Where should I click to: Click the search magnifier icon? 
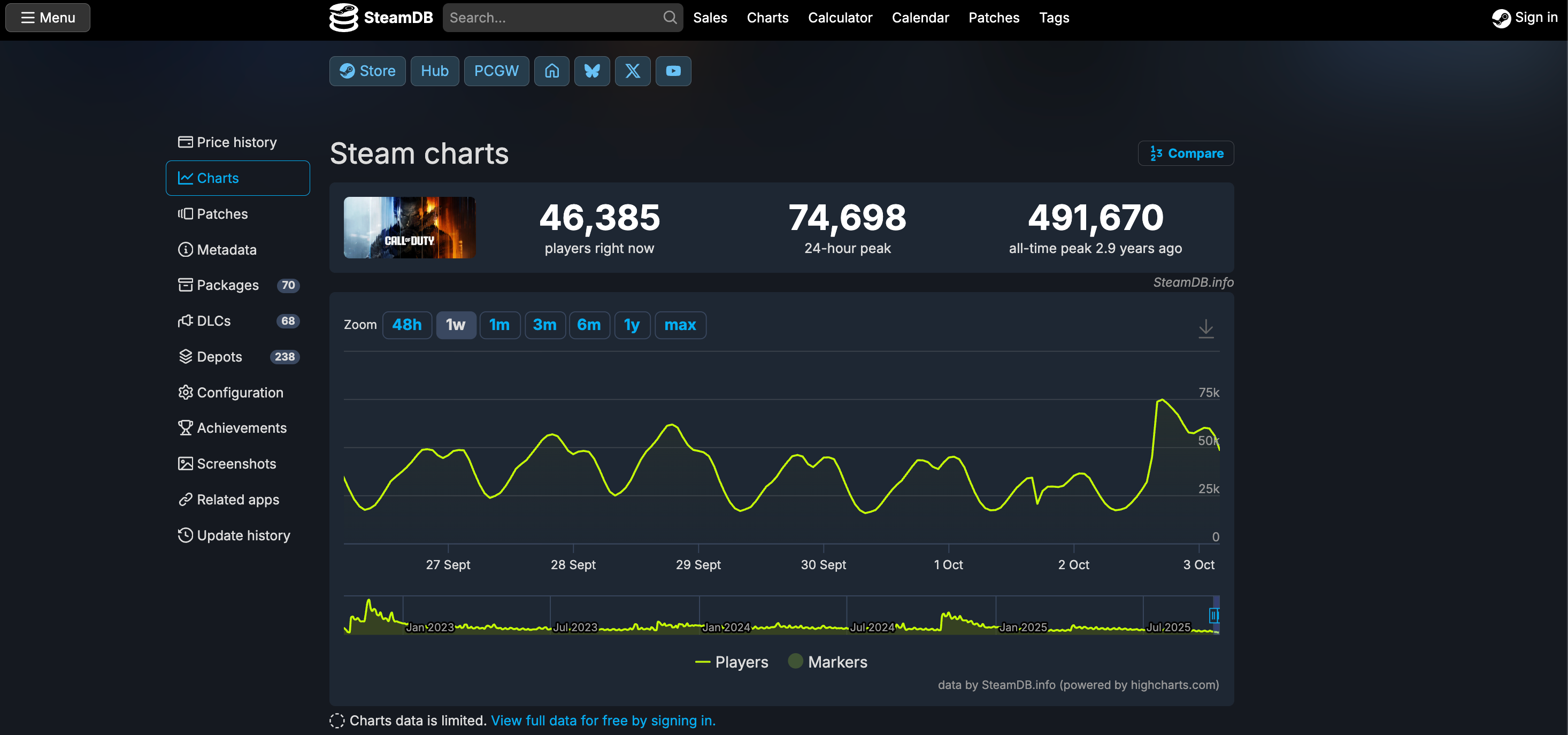(x=670, y=18)
